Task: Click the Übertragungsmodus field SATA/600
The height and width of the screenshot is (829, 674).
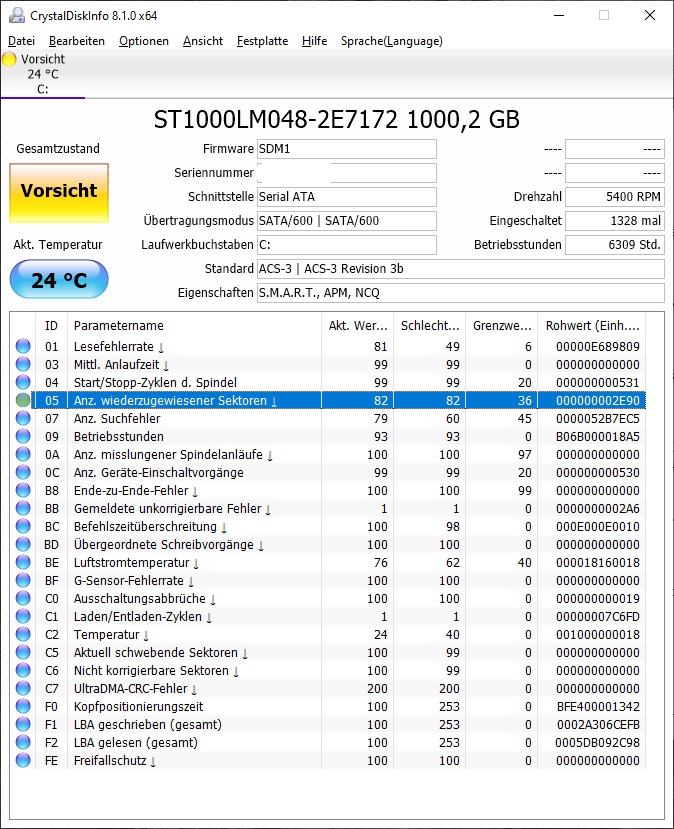Action: tap(347, 221)
